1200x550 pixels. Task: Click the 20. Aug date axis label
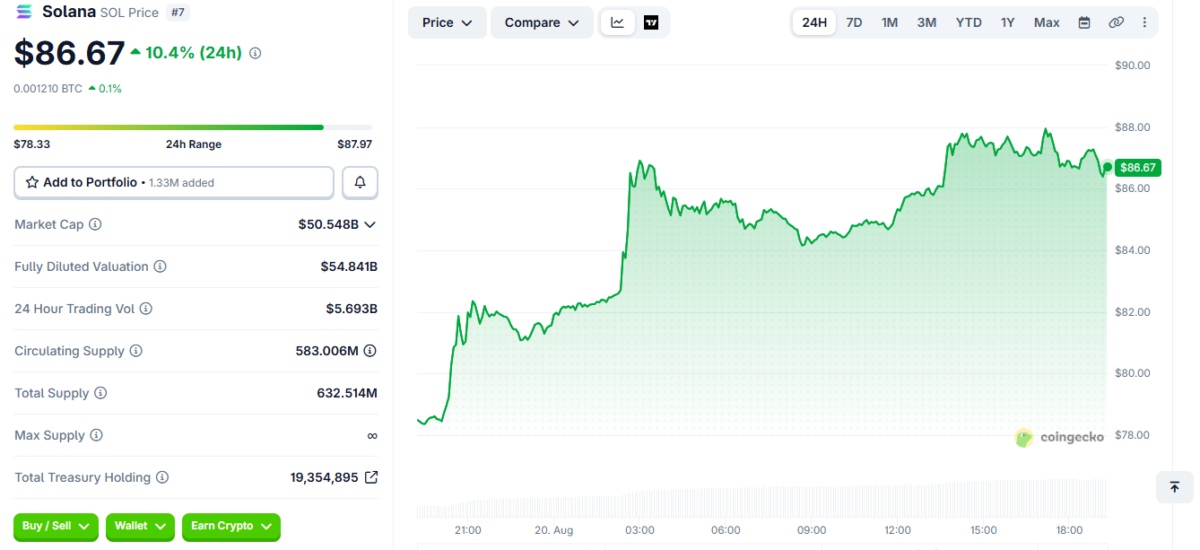tap(554, 530)
